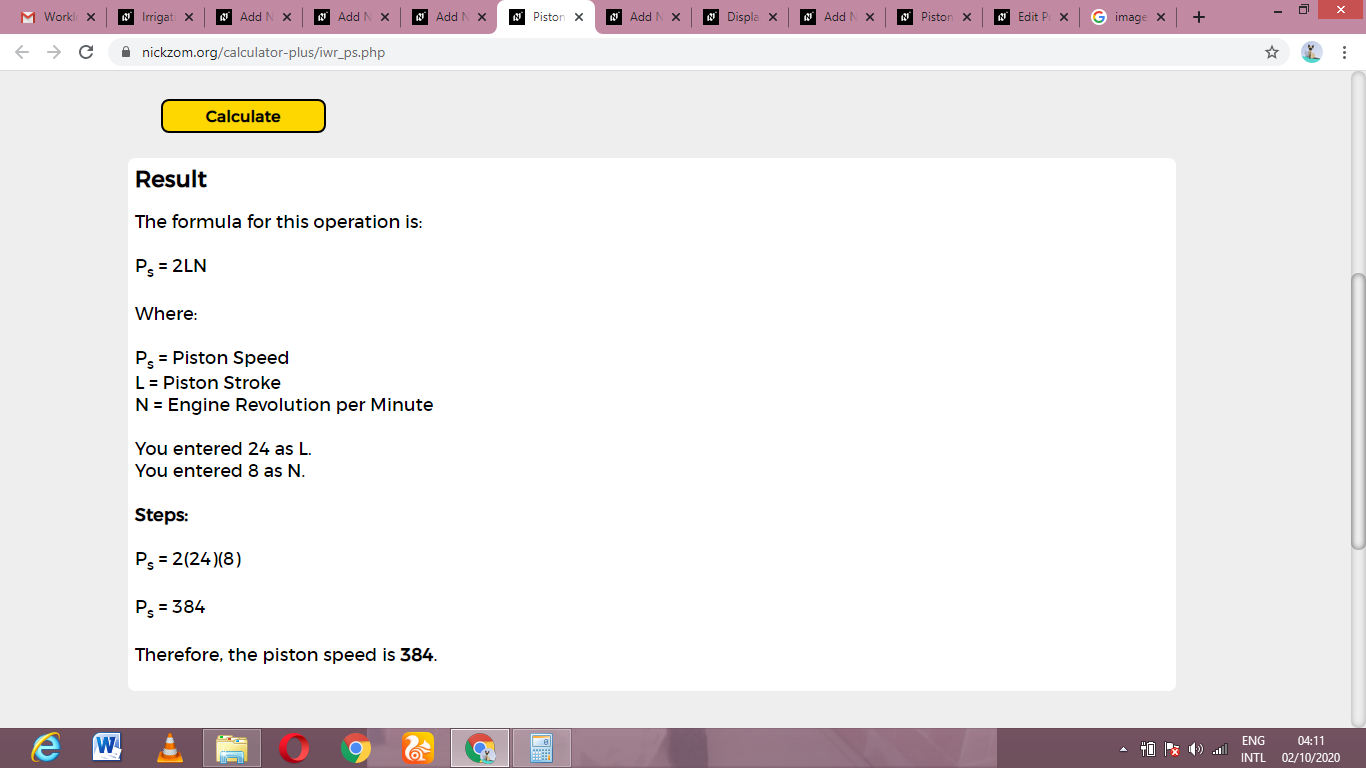Show hidden system tray icons
The width and height of the screenshot is (1366, 768).
(1122, 749)
